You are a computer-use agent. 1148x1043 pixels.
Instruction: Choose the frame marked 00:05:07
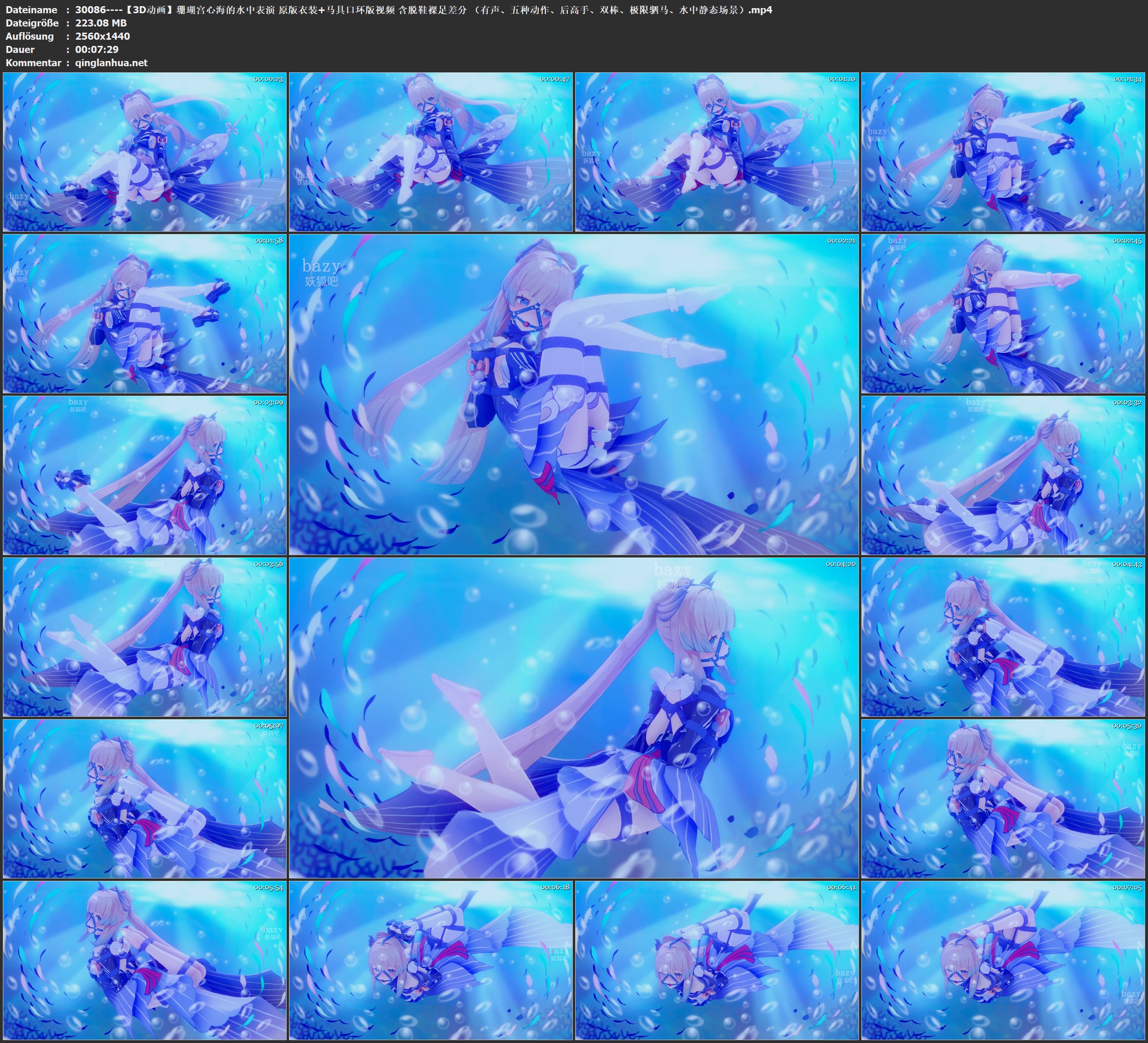(145, 799)
